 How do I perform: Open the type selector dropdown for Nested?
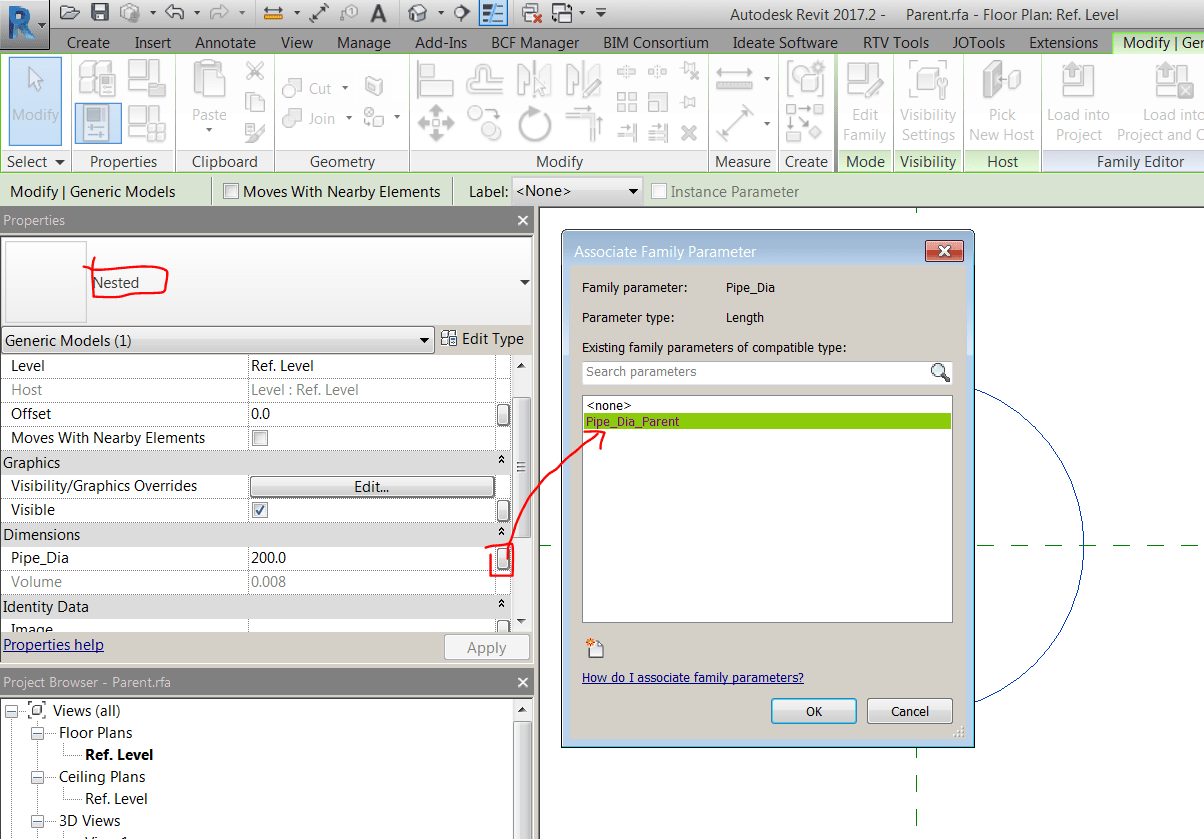pos(525,283)
